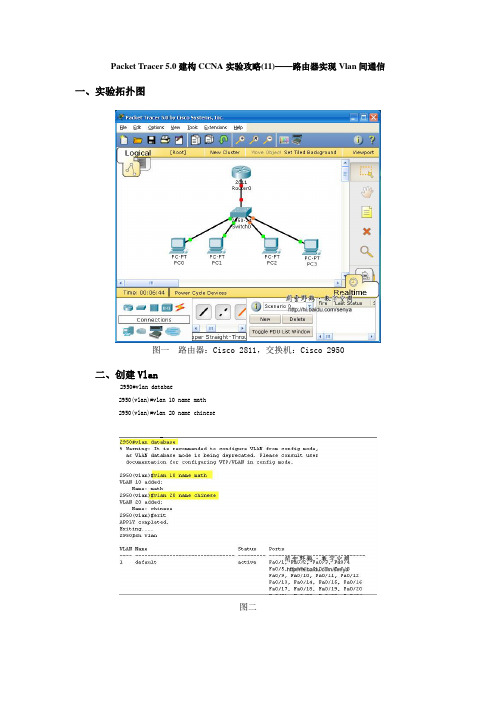496x702 pixels.
Task: Click the Zoom Out magnifier icon
Action: [268, 140]
